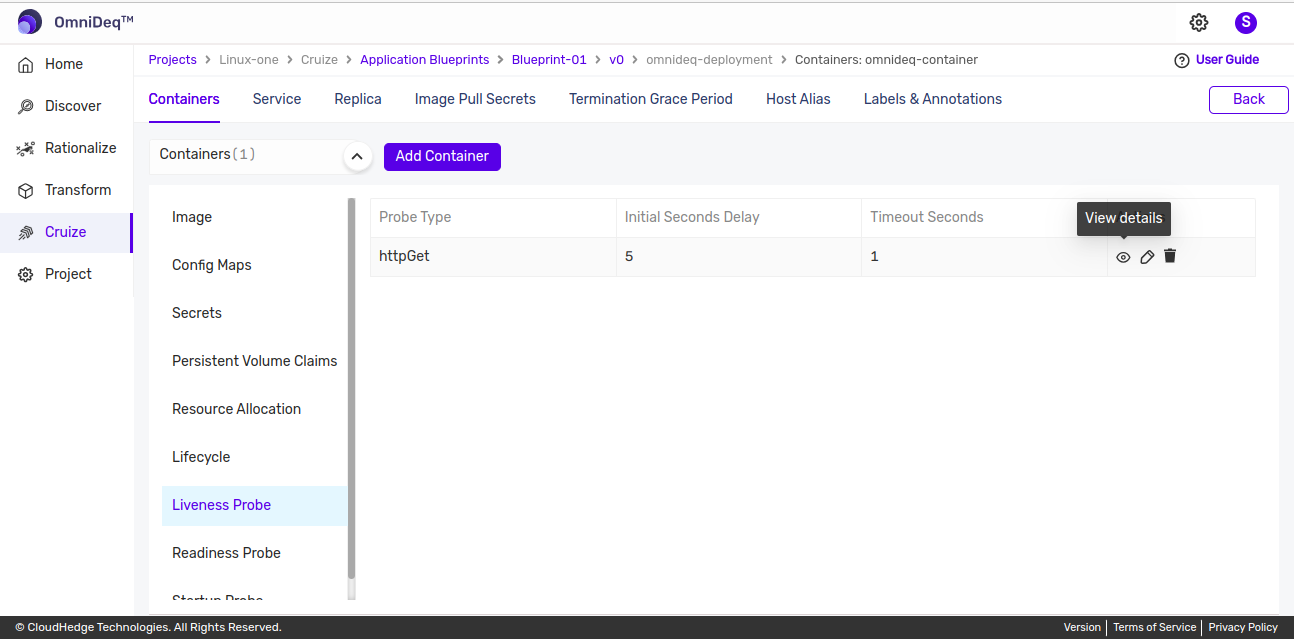Go to Projects breadcrumb
1294x639 pixels.
tap(173, 60)
